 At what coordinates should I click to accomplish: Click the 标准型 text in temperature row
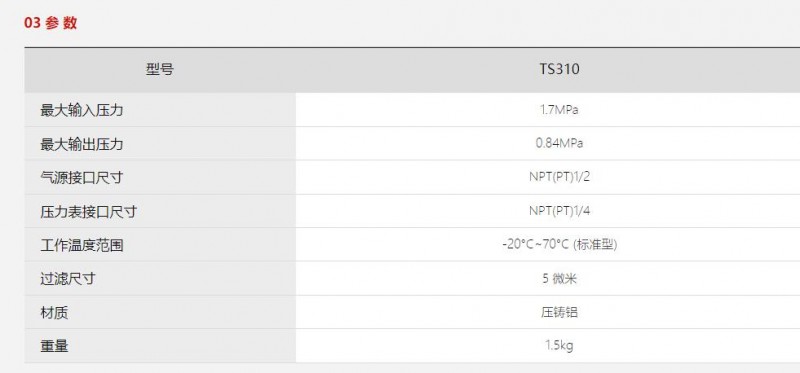coord(595,245)
